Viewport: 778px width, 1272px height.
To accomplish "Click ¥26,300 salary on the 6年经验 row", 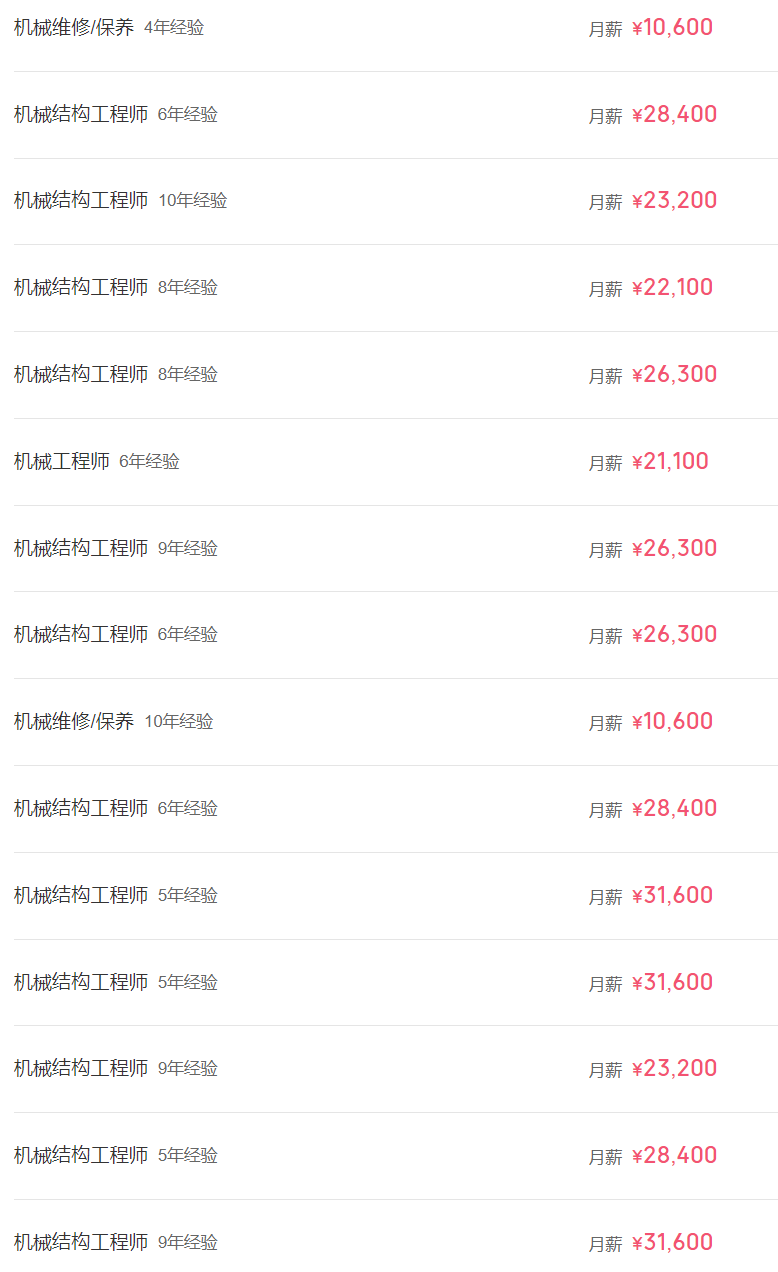I will coord(675,634).
